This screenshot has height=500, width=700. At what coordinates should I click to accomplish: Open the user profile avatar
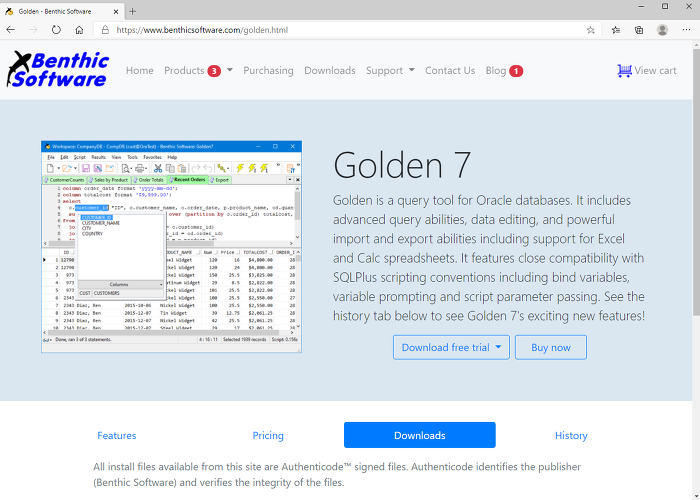pyautogui.click(x=662, y=30)
